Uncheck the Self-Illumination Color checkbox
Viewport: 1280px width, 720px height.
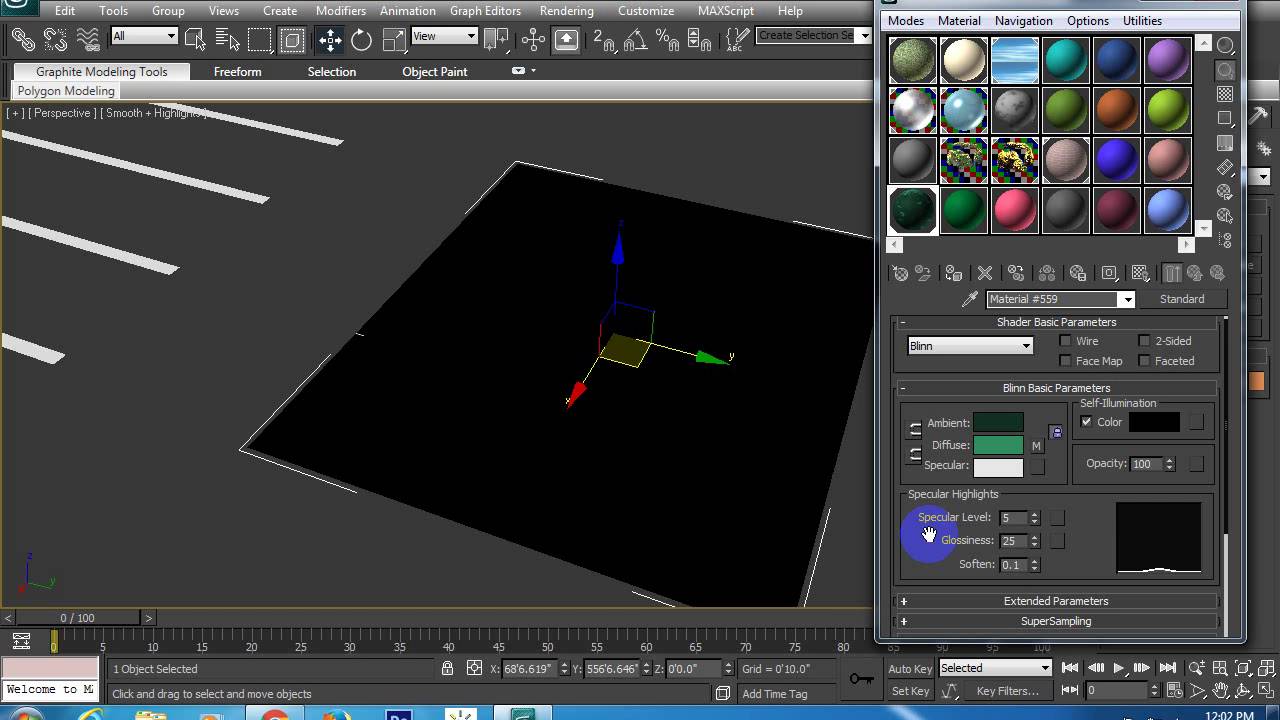point(1087,422)
